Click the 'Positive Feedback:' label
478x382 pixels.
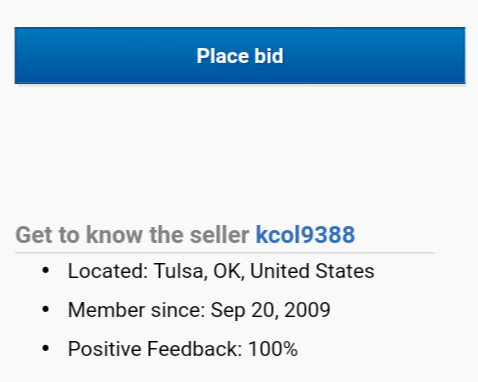click(155, 349)
